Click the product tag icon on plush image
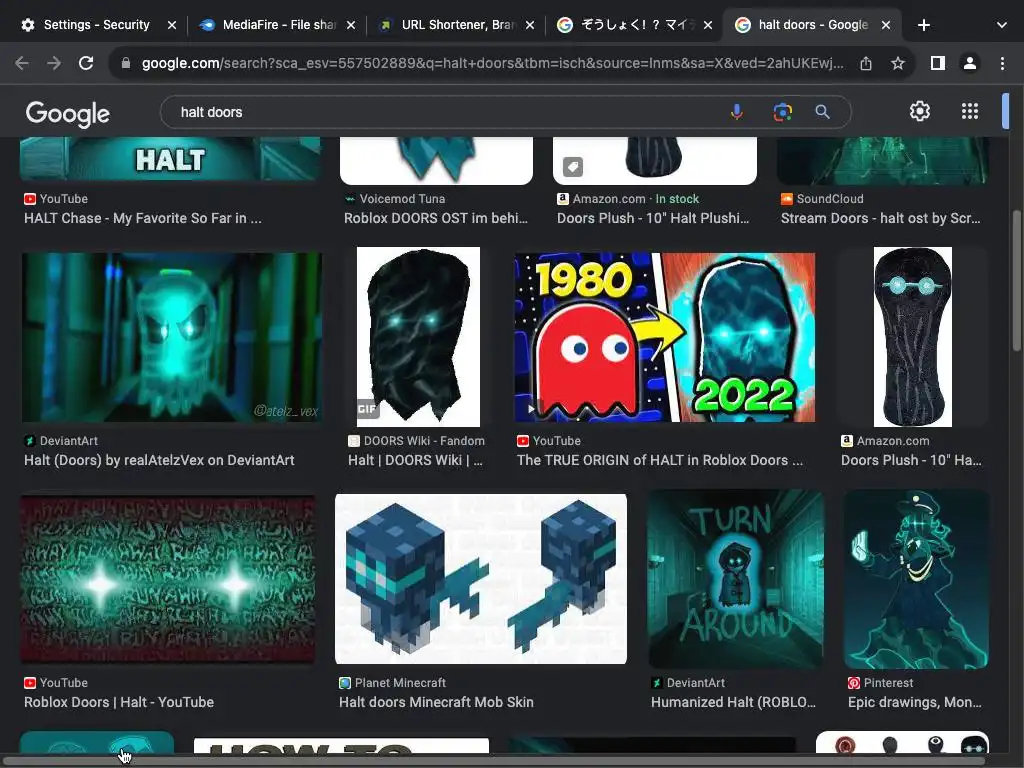The width and height of the screenshot is (1024, 768). click(x=573, y=167)
